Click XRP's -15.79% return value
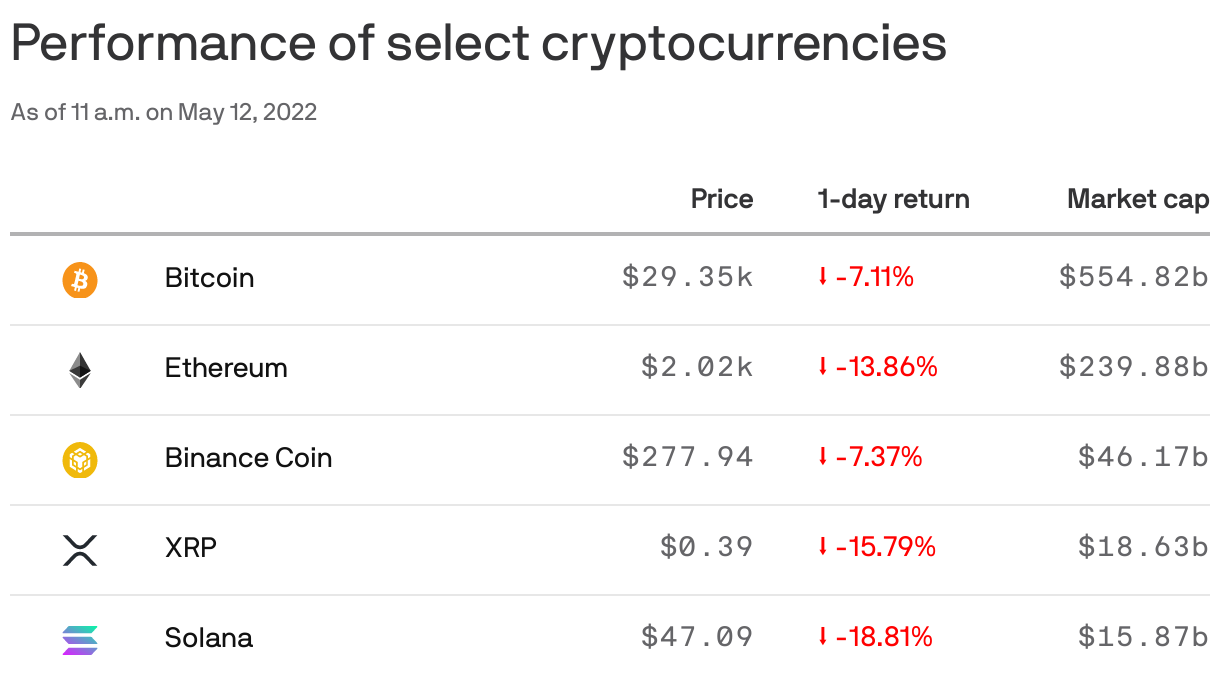This screenshot has height=694, width=1220. coord(885,547)
